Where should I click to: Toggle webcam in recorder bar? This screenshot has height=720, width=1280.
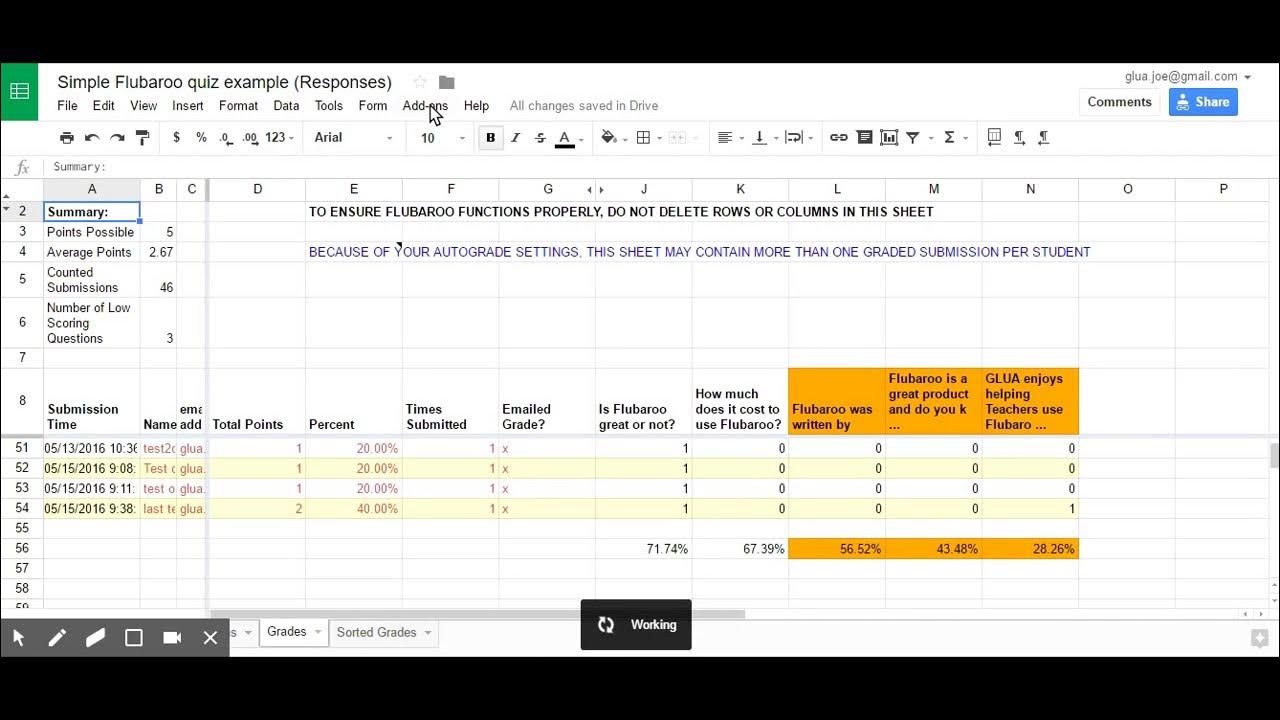point(172,637)
